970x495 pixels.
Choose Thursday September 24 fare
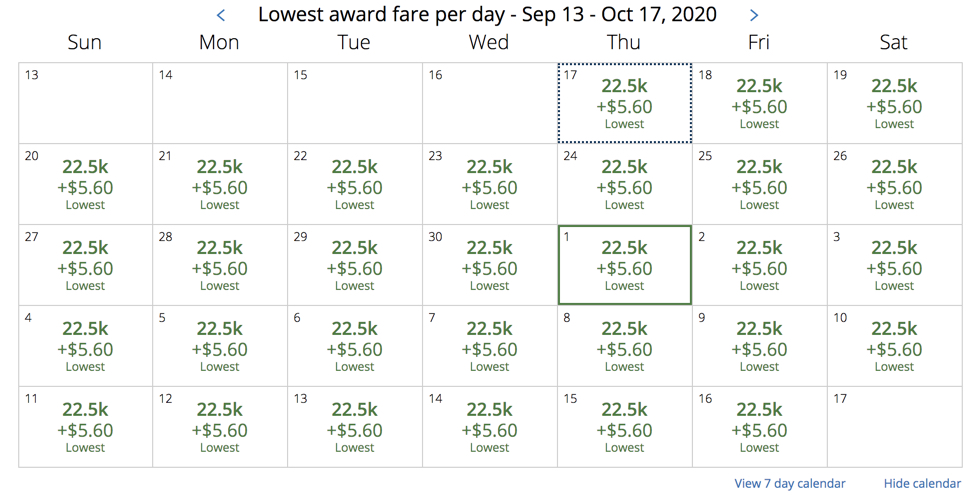click(624, 185)
